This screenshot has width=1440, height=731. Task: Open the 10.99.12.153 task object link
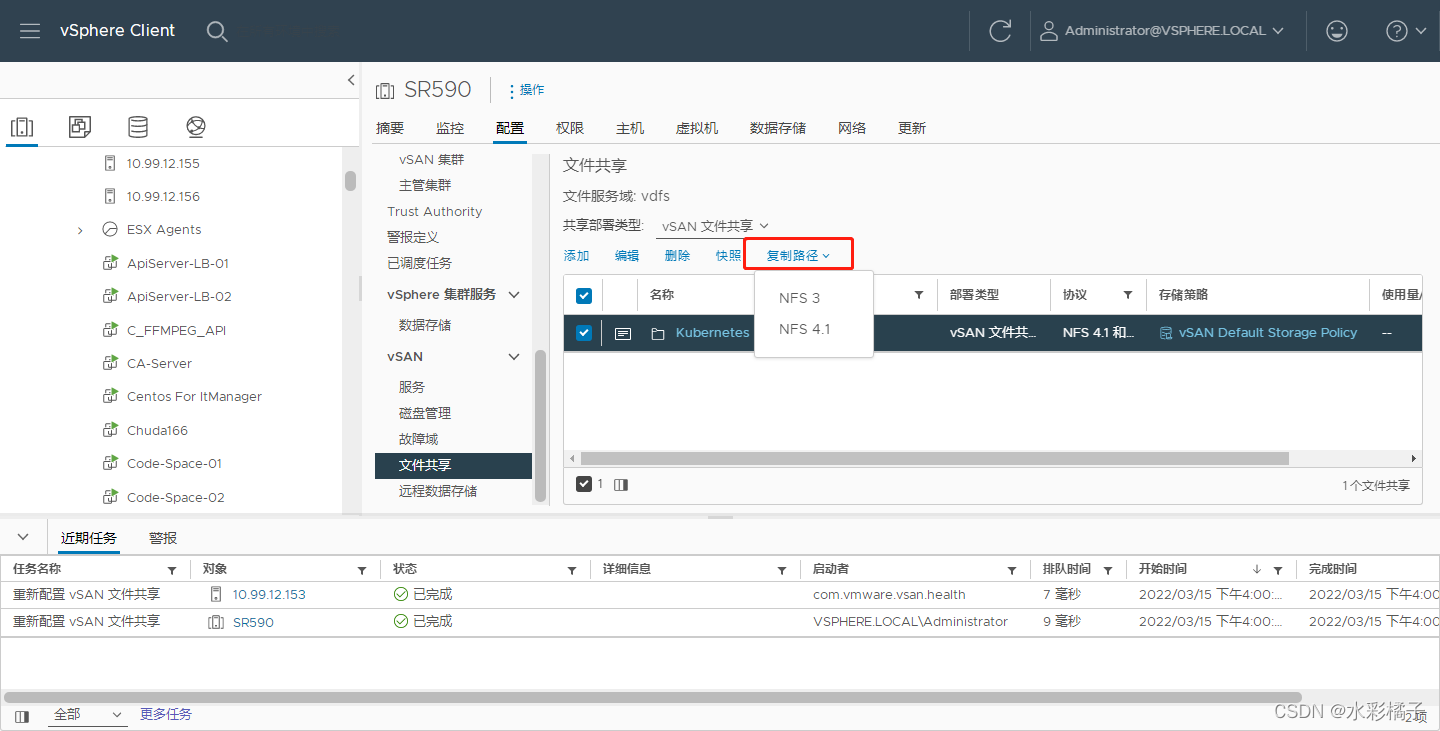coord(269,594)
